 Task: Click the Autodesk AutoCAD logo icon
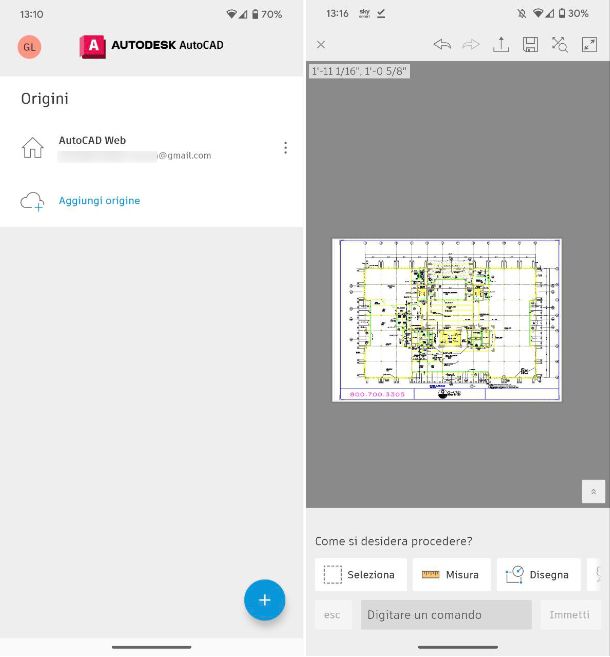tap(93, 46)
